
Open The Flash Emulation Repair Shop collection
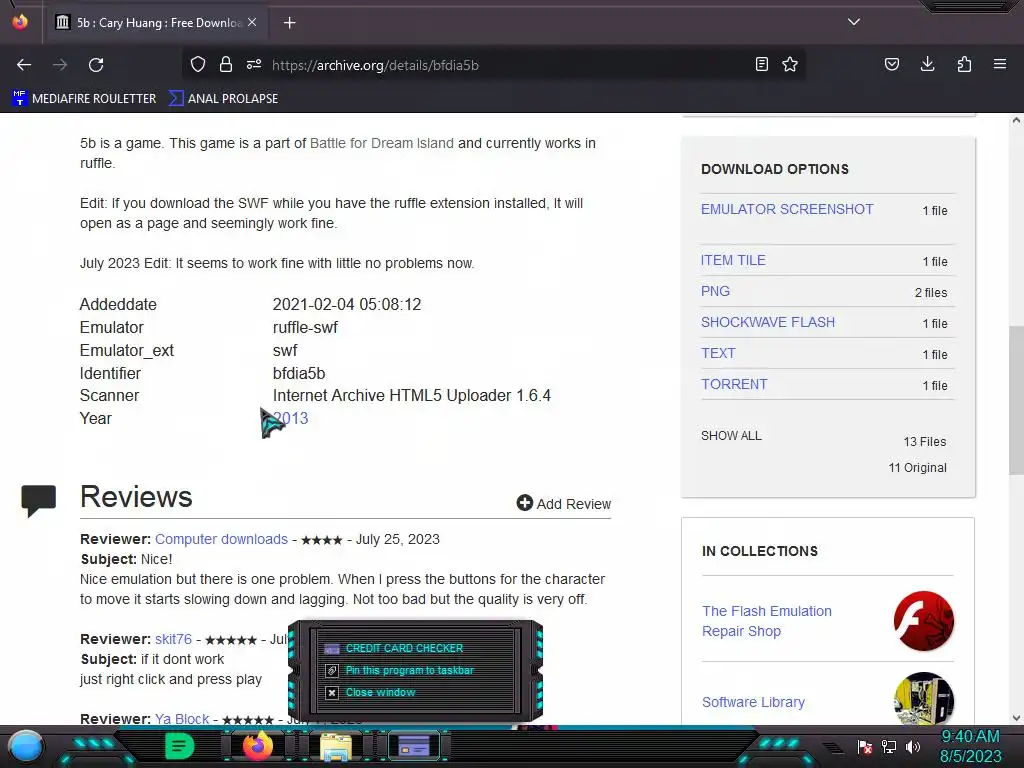pyautogui.click(x=767, y=621)
